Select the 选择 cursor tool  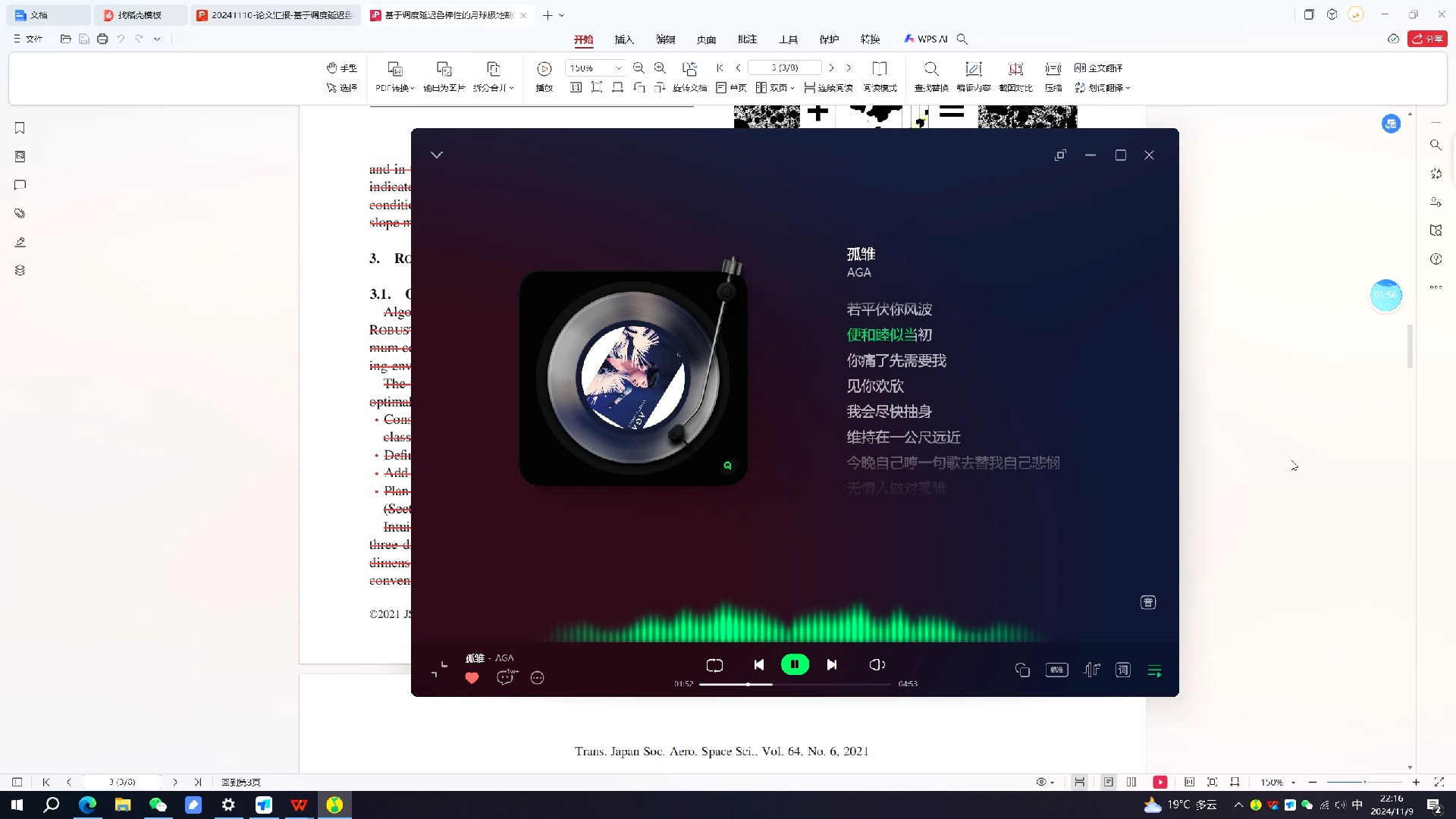(x=341, y=88)
